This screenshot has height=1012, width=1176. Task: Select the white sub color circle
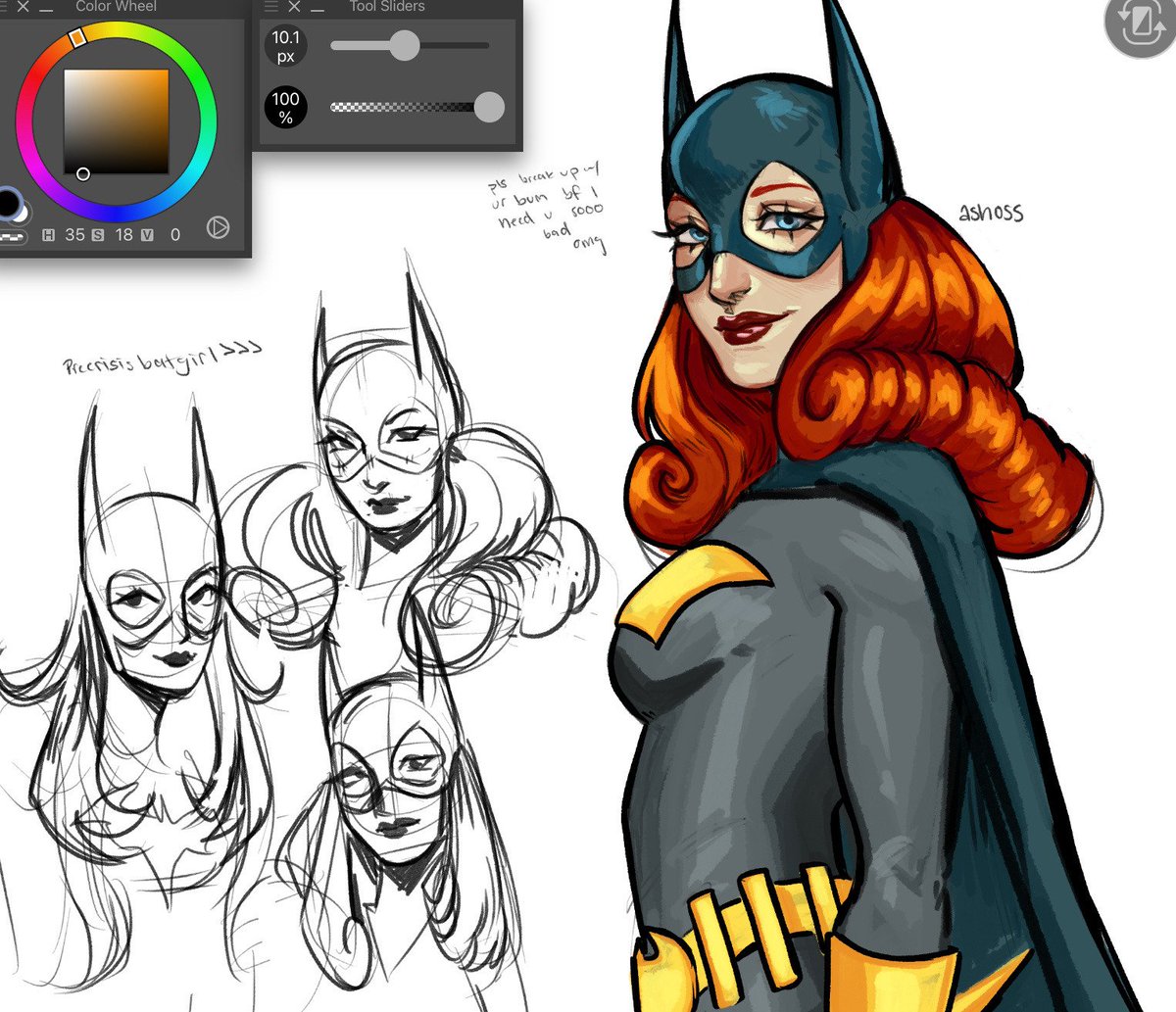tap(22, 216)
